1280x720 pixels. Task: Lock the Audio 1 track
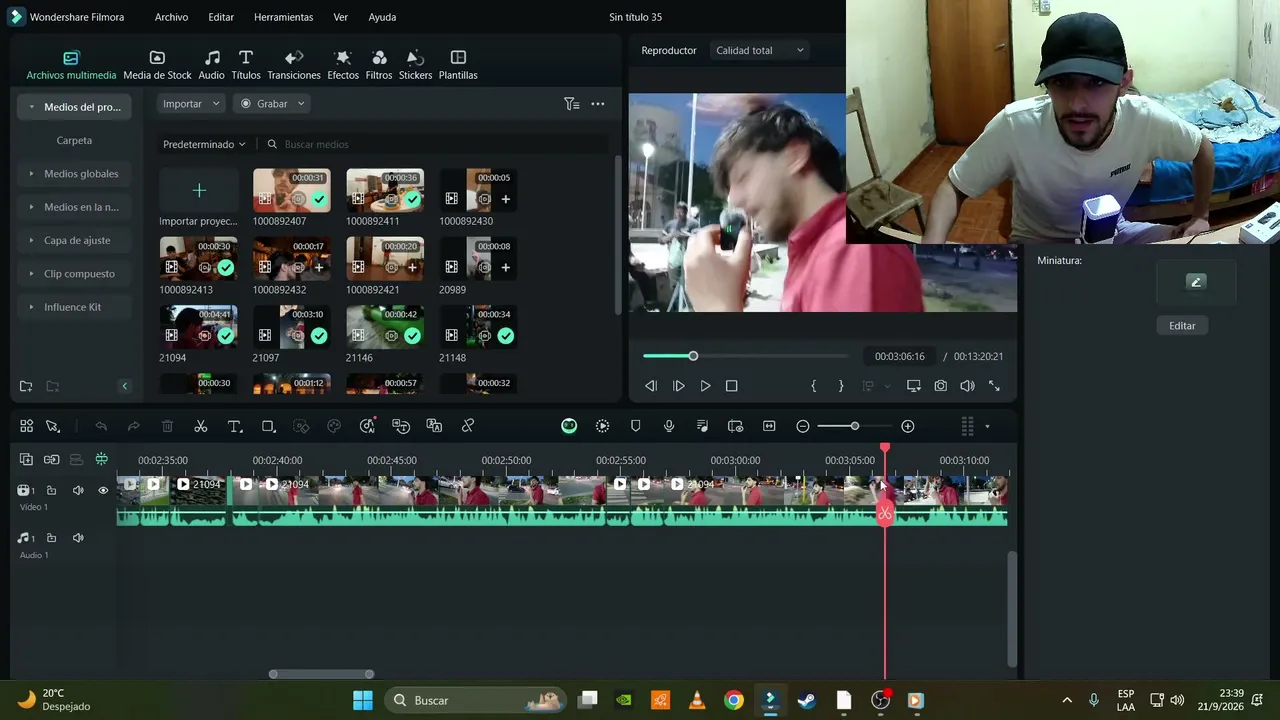point(51,538)
